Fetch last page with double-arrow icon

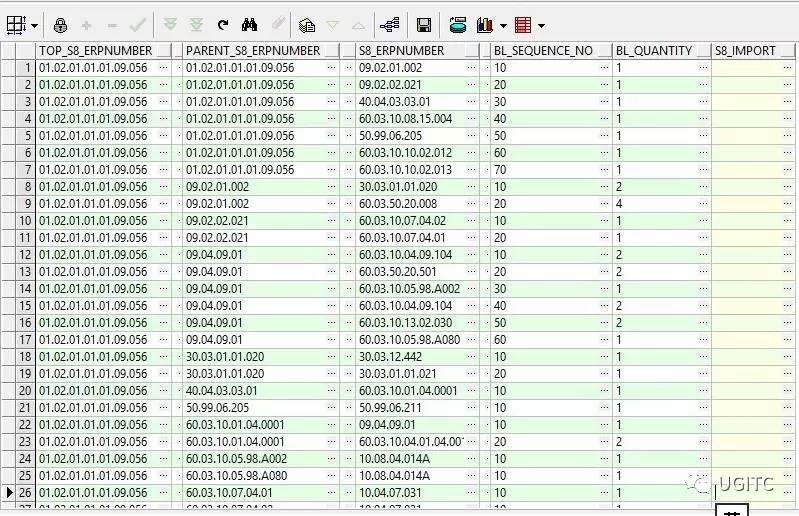pos(196,24)
